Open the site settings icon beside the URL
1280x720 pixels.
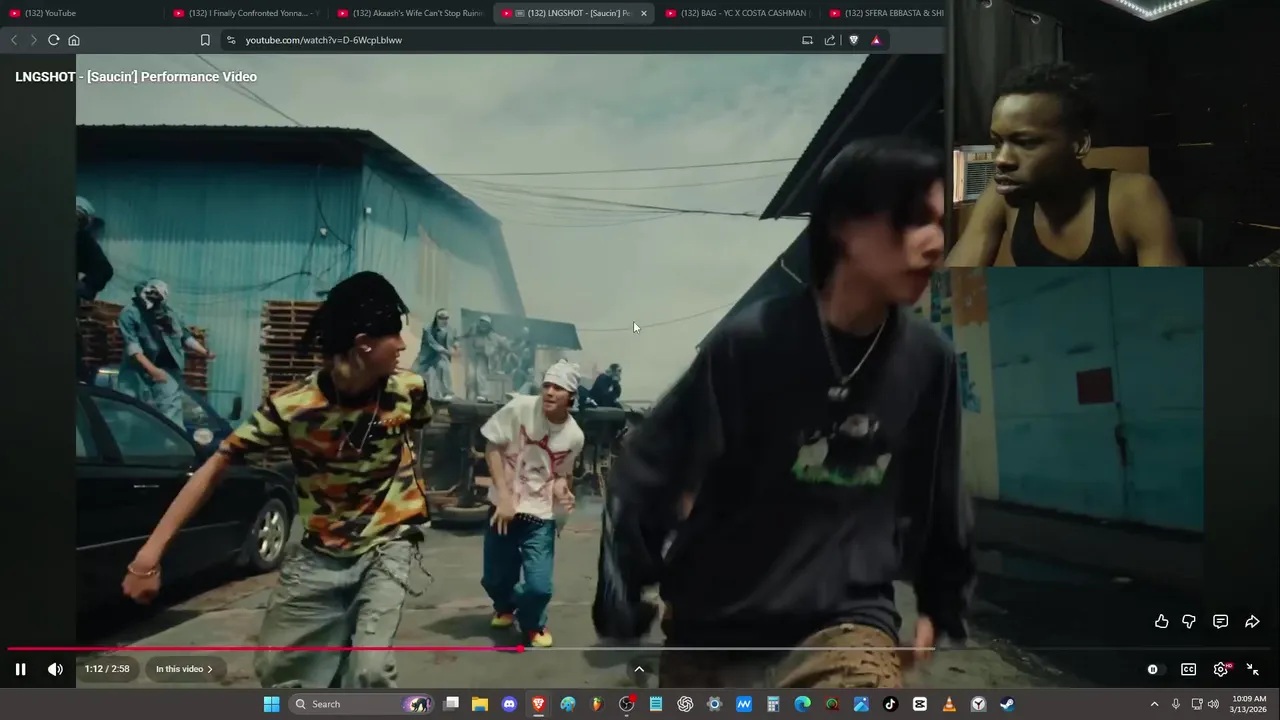(x=231, y=40)
